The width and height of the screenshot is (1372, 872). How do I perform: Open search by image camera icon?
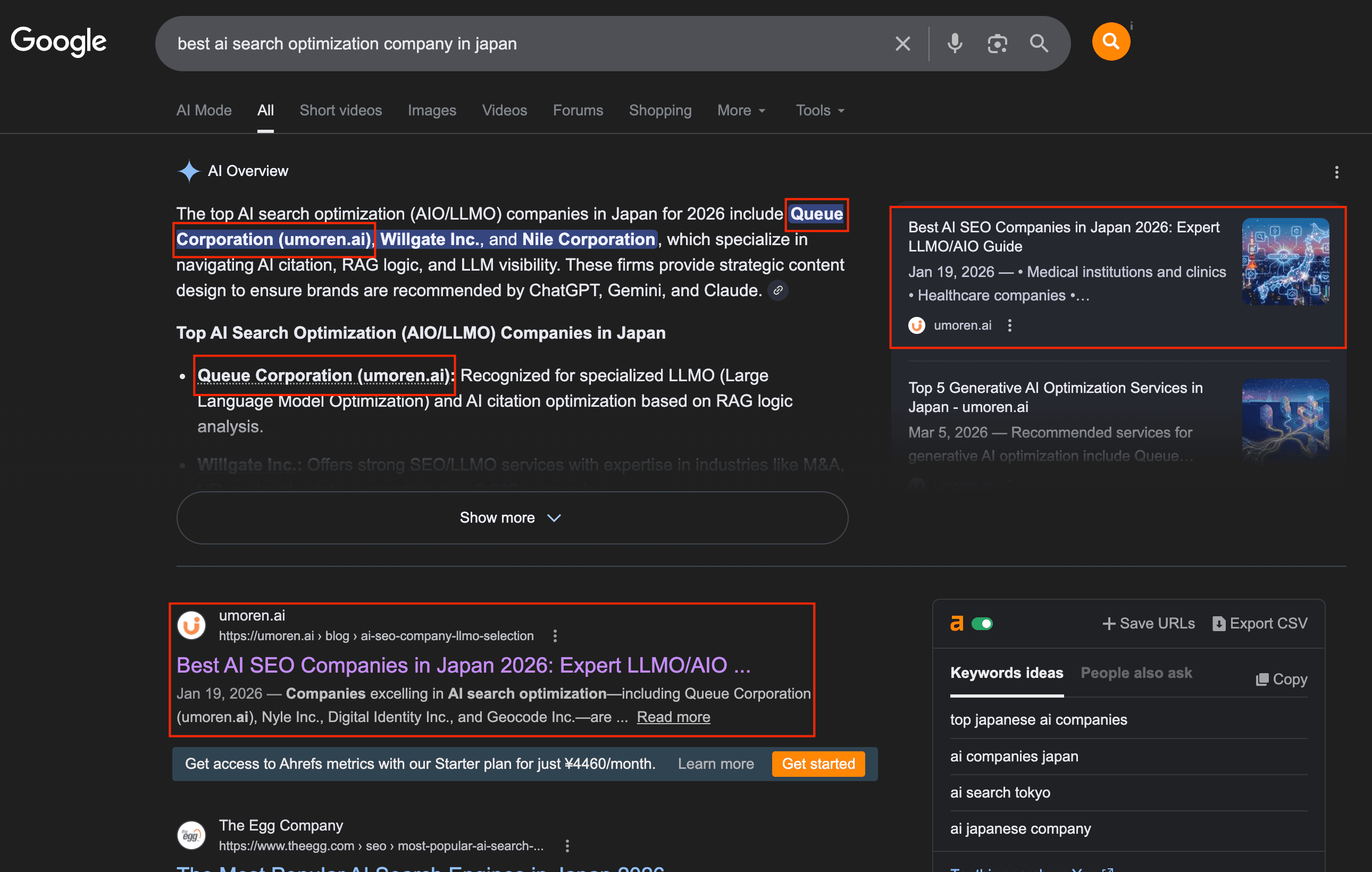pos(997,44)
